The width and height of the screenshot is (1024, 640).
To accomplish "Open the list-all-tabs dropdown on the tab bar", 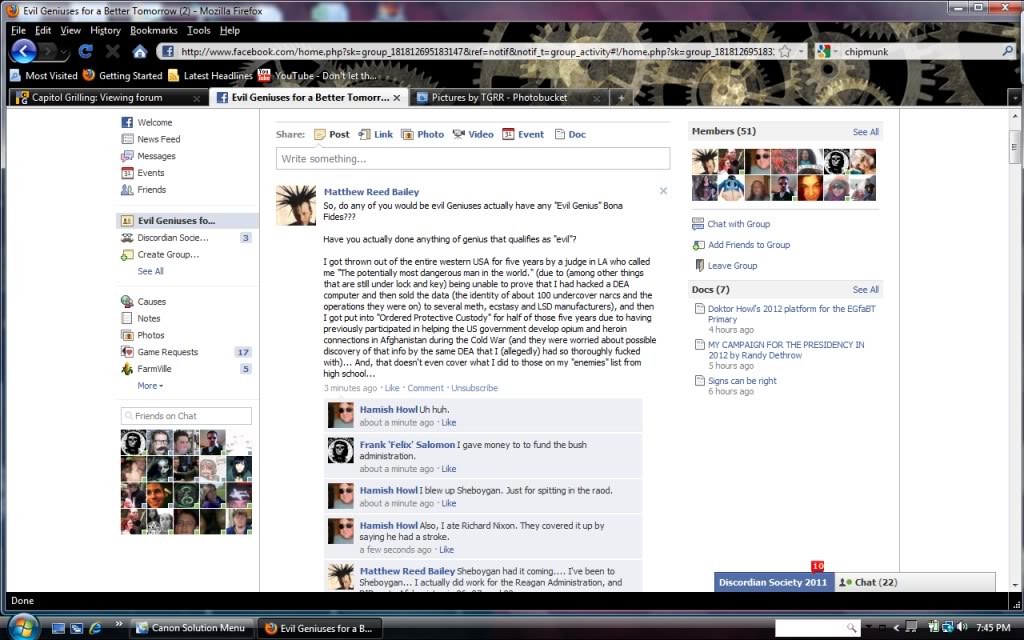I will (x=1015, y=98).
